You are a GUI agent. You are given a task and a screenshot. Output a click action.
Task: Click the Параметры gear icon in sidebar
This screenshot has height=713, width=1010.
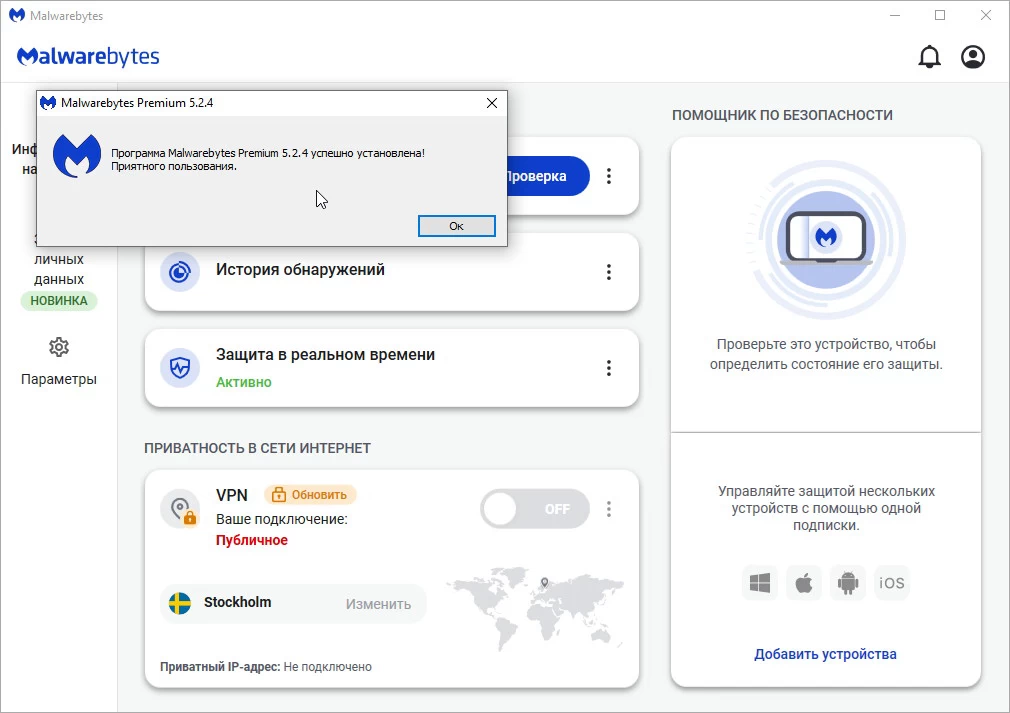point(59,347)
